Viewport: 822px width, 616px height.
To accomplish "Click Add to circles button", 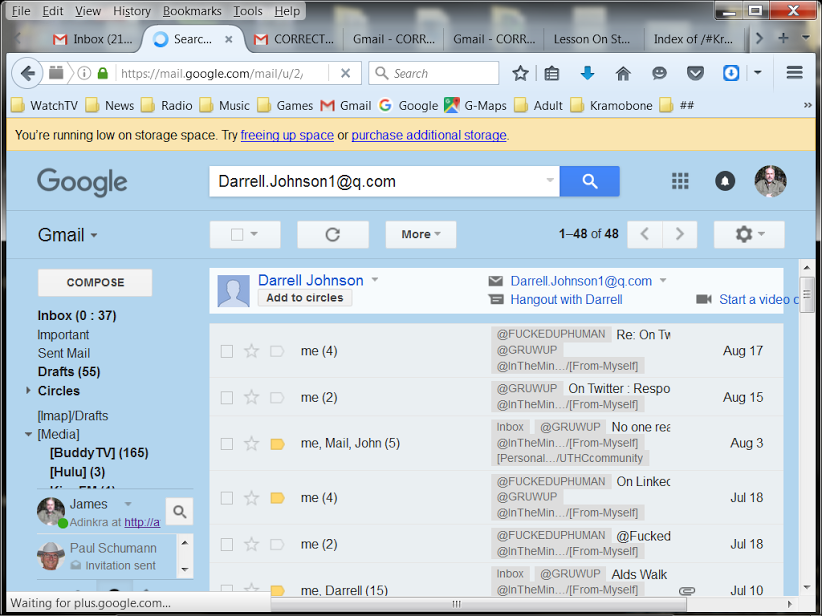I will (x=305, y=298).
